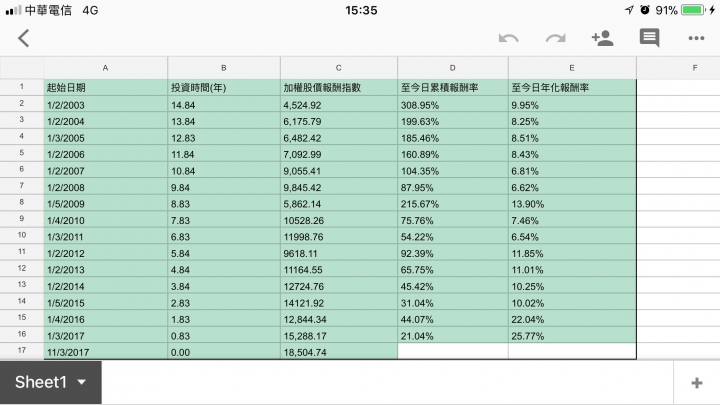The width and height of the screenshot is (720, 405).
Task: Select cell showing 9.84
Action: tap(224, 187)
